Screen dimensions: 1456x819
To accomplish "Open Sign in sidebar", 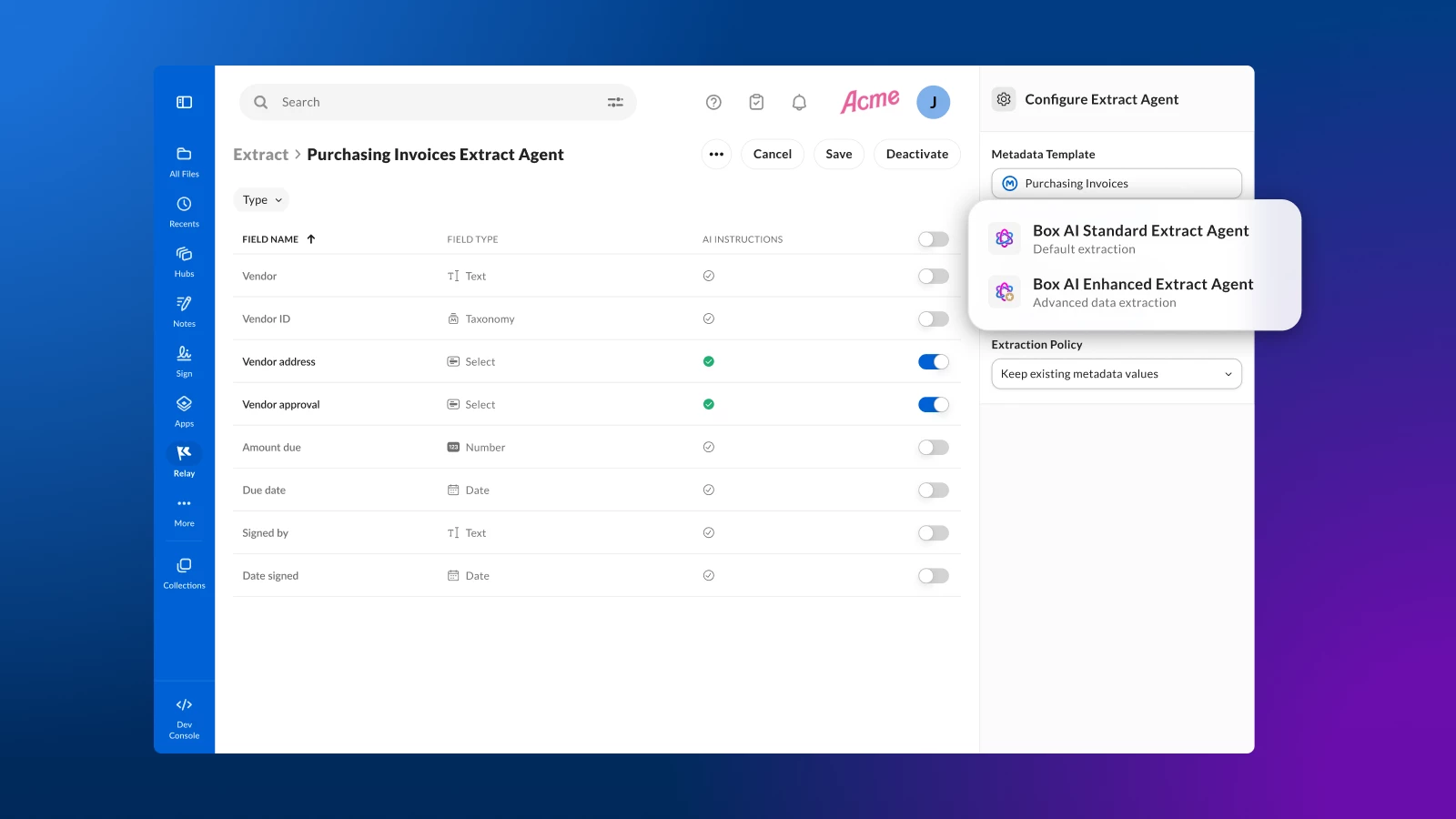I will [x=184, y=361].
